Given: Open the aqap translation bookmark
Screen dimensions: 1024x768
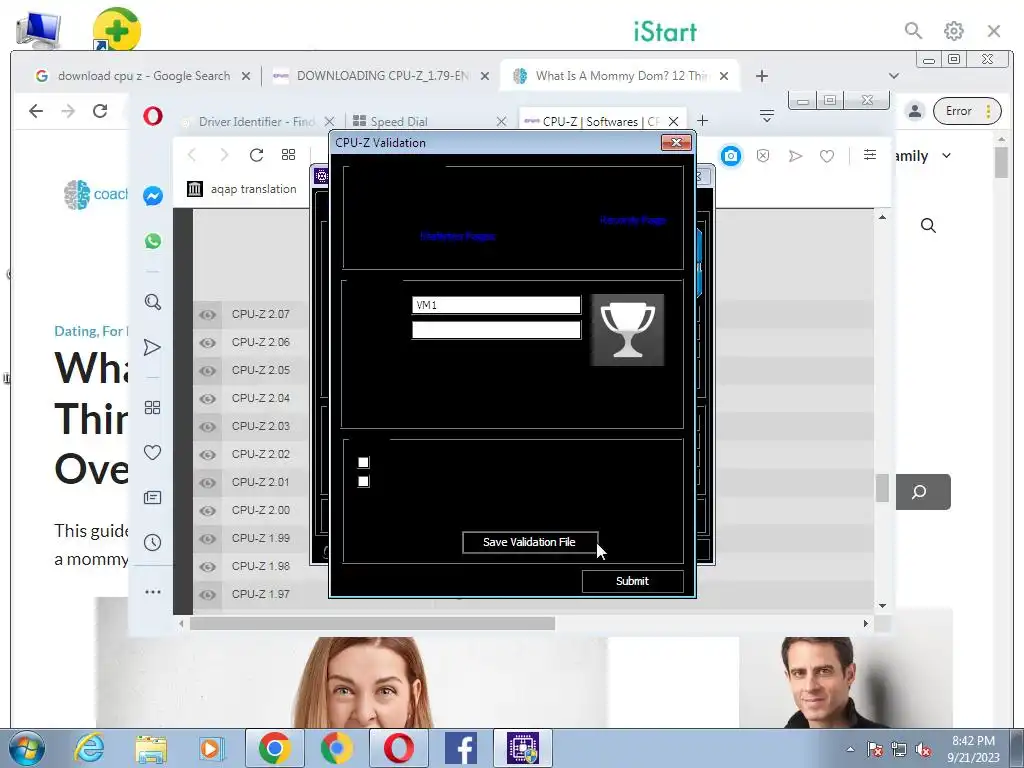Looking at the screenshot, I should (242, 189).
